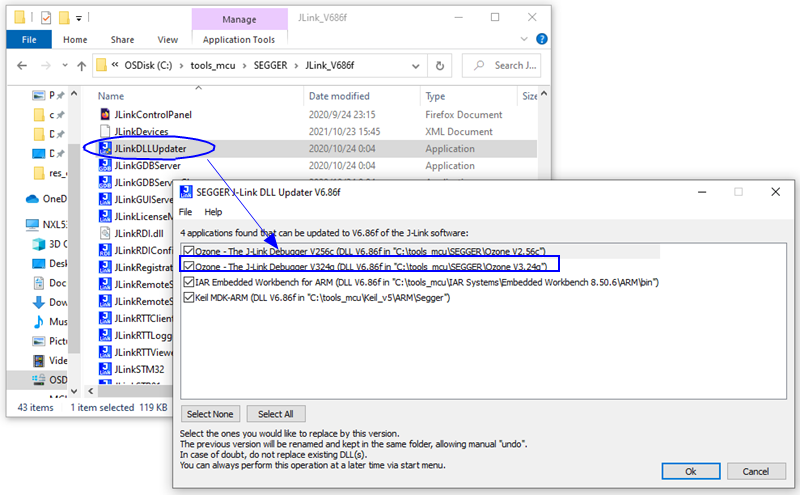Click Search JLink_V686f box
Image resolution: width=800 pixels, height=495 pixels.
(x=501, y=65)
